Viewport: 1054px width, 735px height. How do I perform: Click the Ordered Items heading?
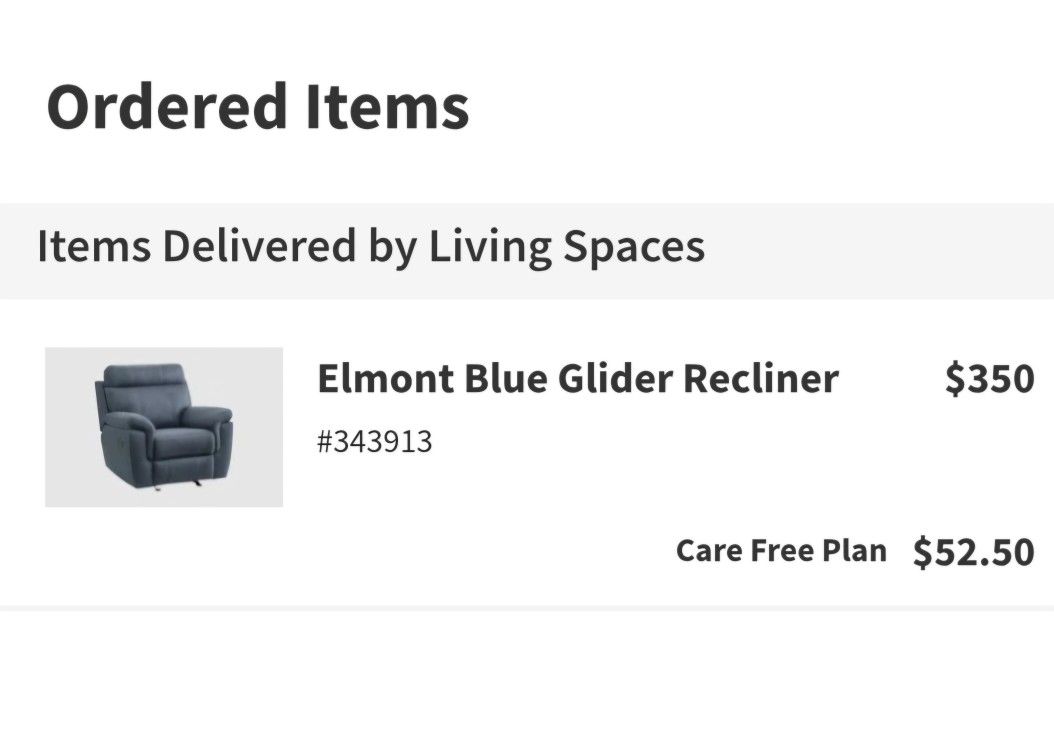[257, 107]
